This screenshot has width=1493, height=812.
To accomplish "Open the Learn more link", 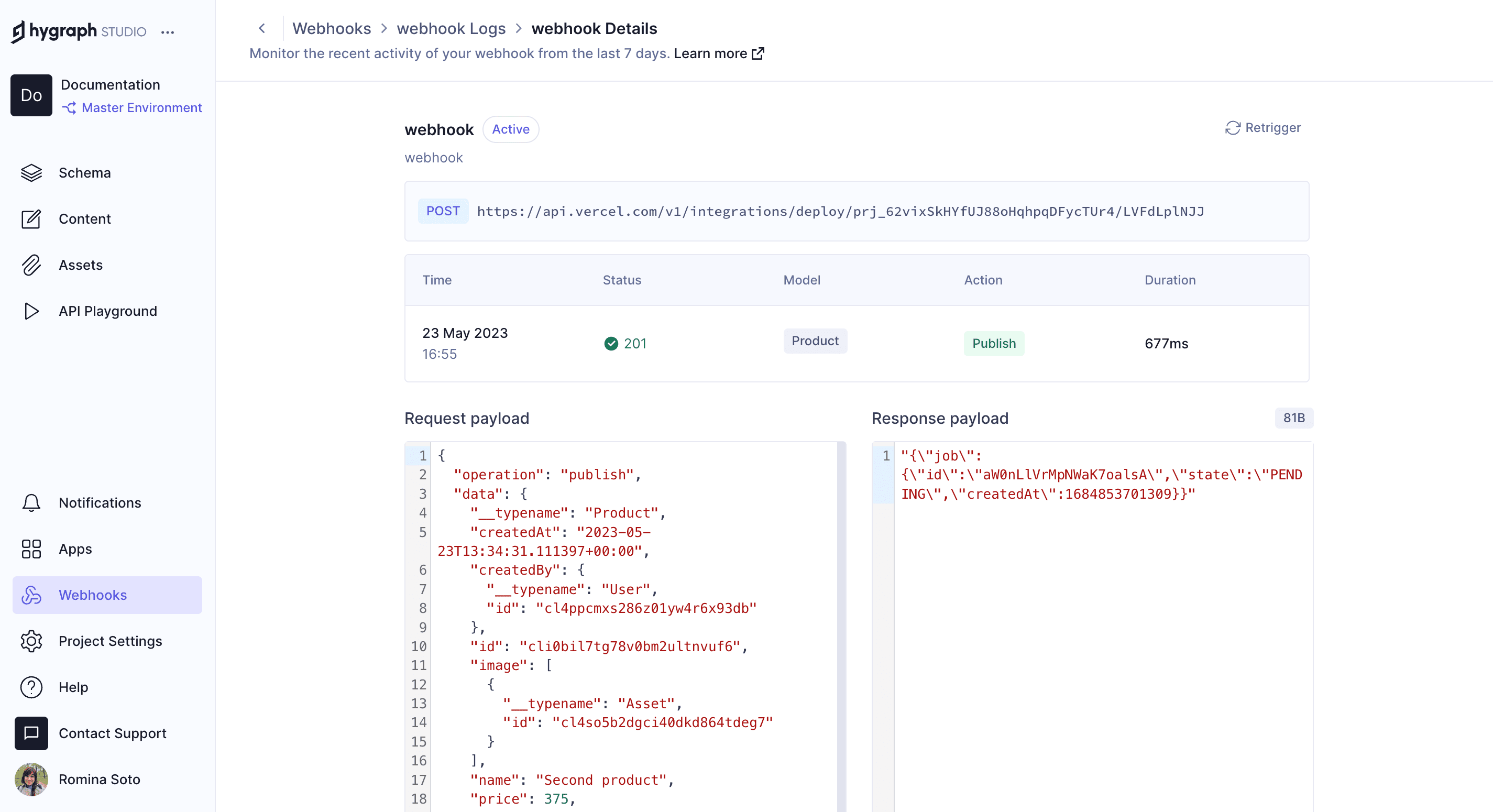I will [712, 53].
